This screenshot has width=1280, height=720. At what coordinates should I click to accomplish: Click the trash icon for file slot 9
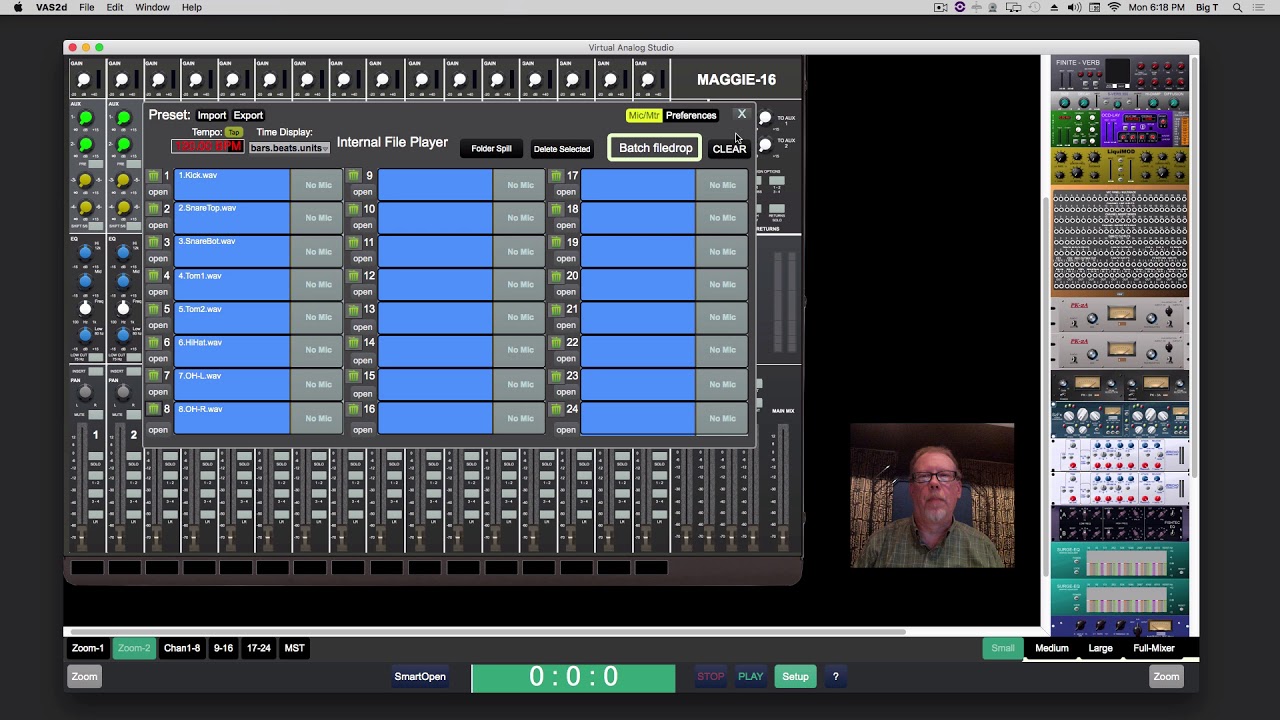[x=353, y=176]
